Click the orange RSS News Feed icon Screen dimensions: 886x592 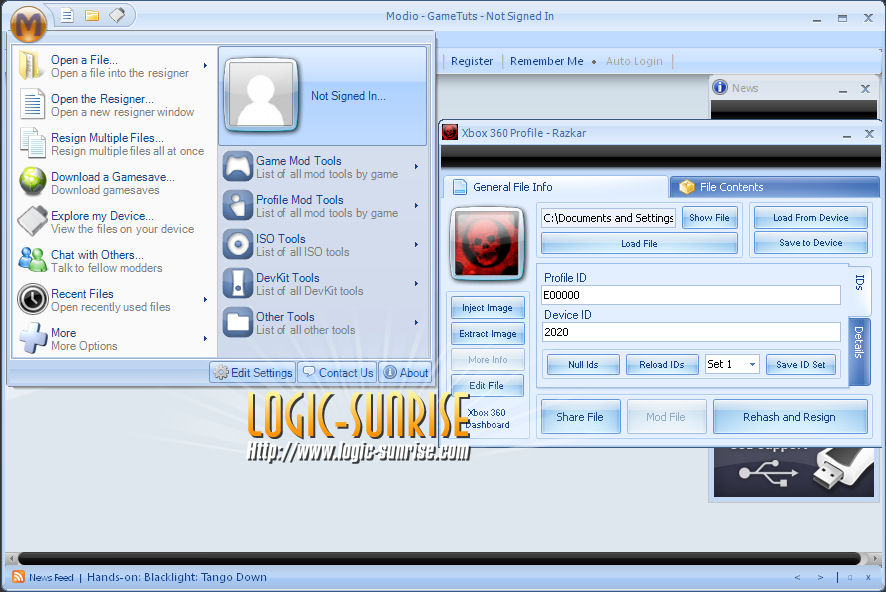pos(18,577)
